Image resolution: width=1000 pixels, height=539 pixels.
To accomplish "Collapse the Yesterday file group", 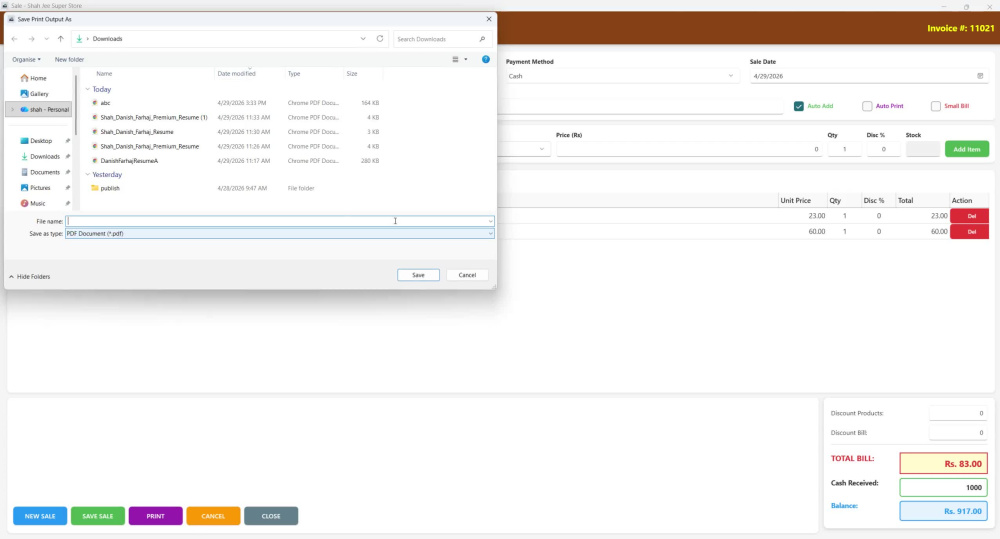I will [87, 174].
